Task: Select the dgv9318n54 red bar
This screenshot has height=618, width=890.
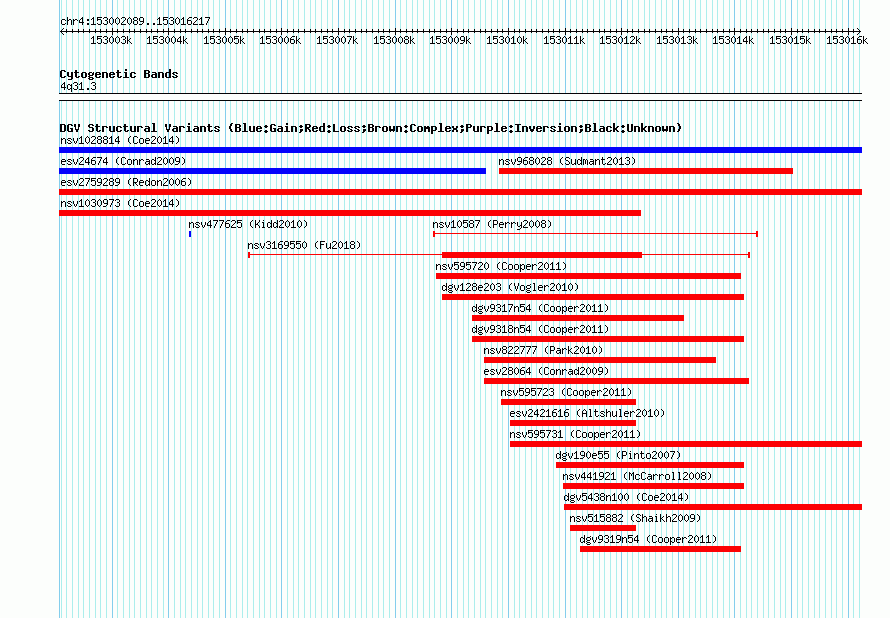Action: (608, 339)
